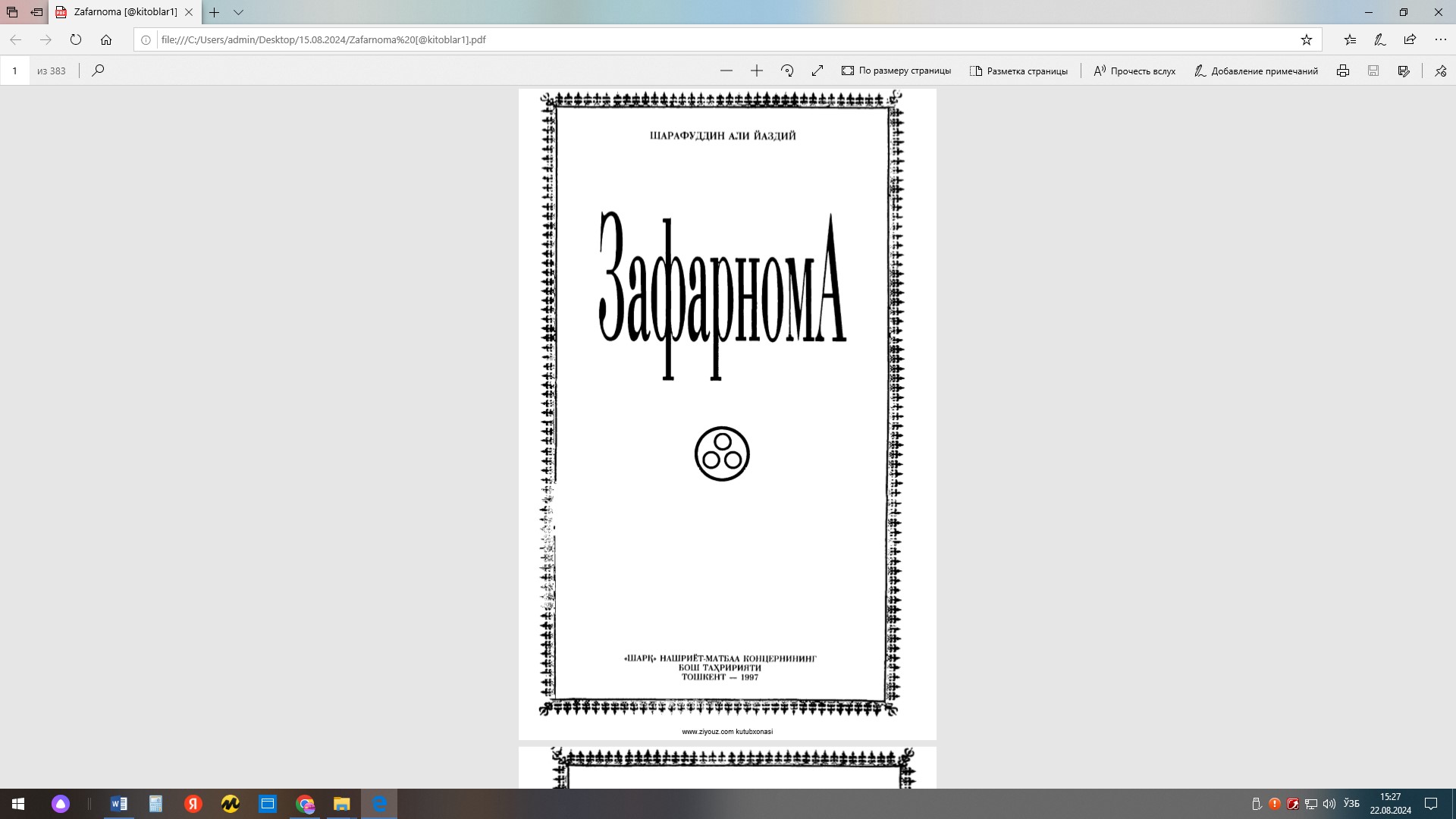Click www.ziyouz.com kutubxonasi link text
Screen dimensions: 1456x819
(x=727, y=732)
